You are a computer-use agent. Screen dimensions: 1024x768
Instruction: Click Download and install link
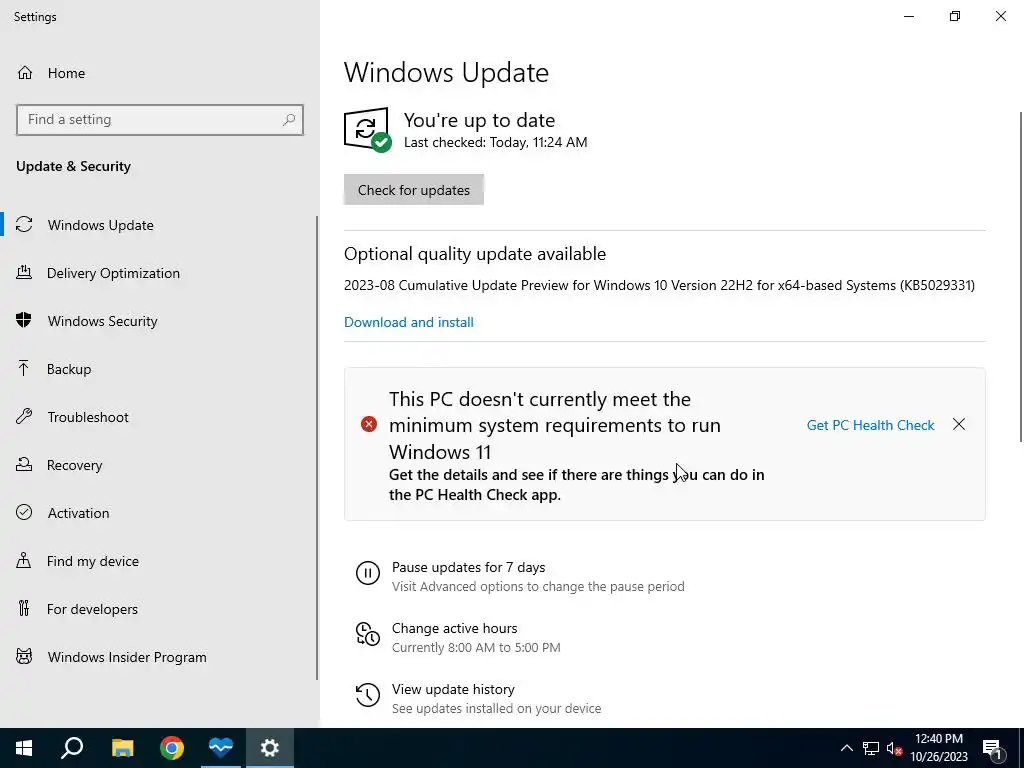pyautogui.click(x=409, y=322)
